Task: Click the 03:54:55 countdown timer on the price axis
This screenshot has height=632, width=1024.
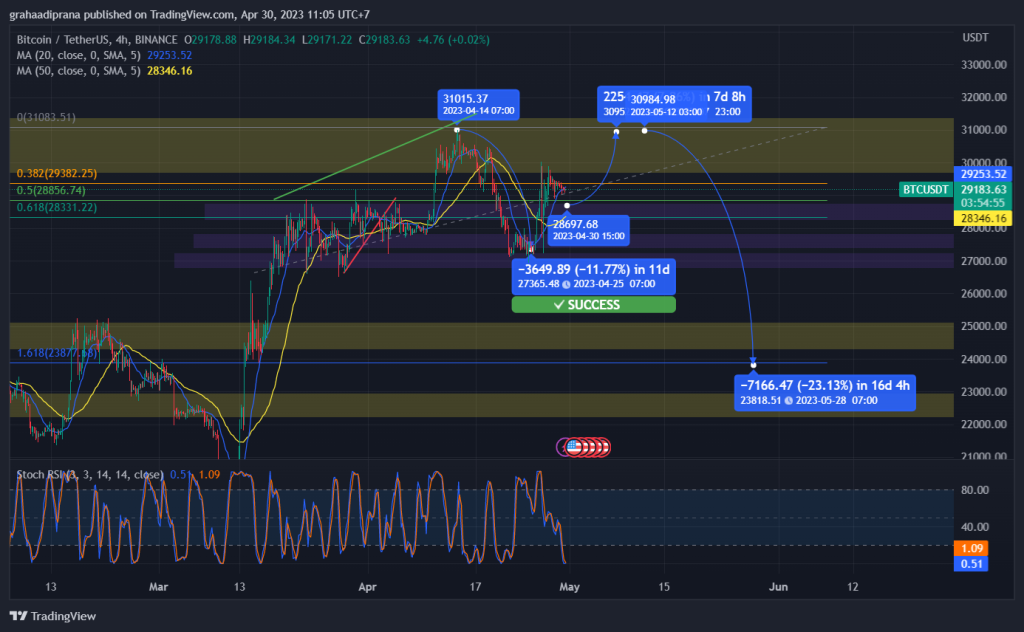Action: pyautogui.click(x=983, y=203)
